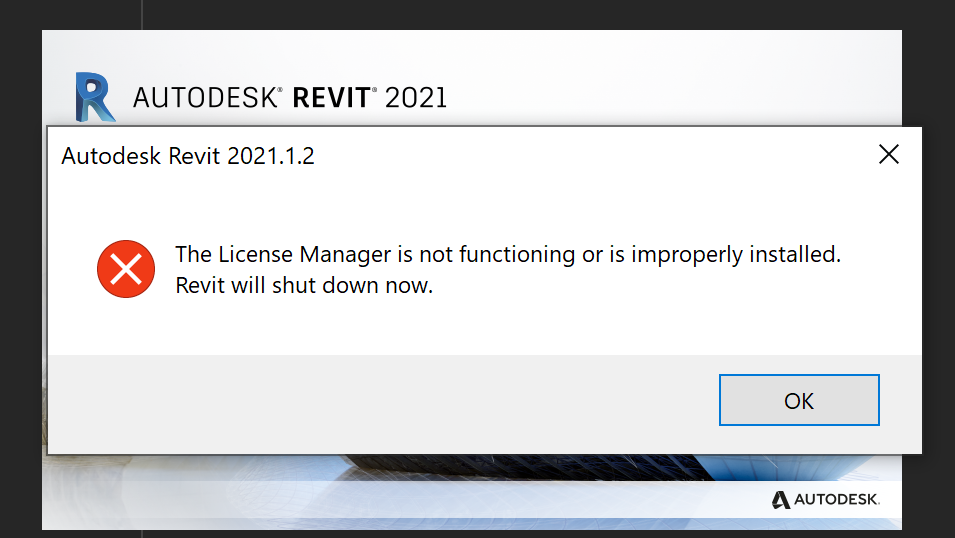Click the 2021 year in splash header
This screenshot has width=955, height=538.
pyautogui.click(x=416, y=98)
